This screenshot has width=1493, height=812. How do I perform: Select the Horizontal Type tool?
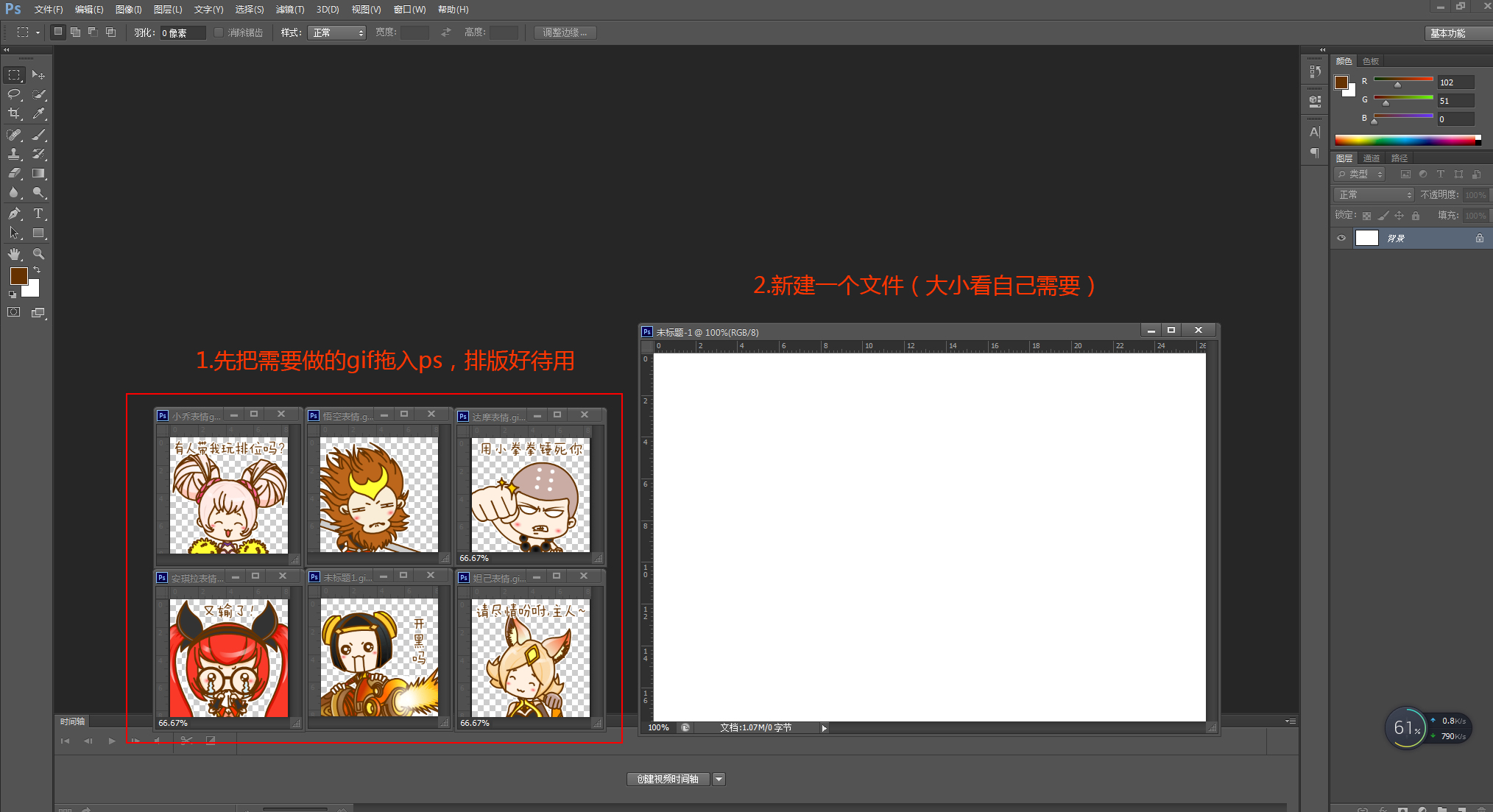pos(38,213)
